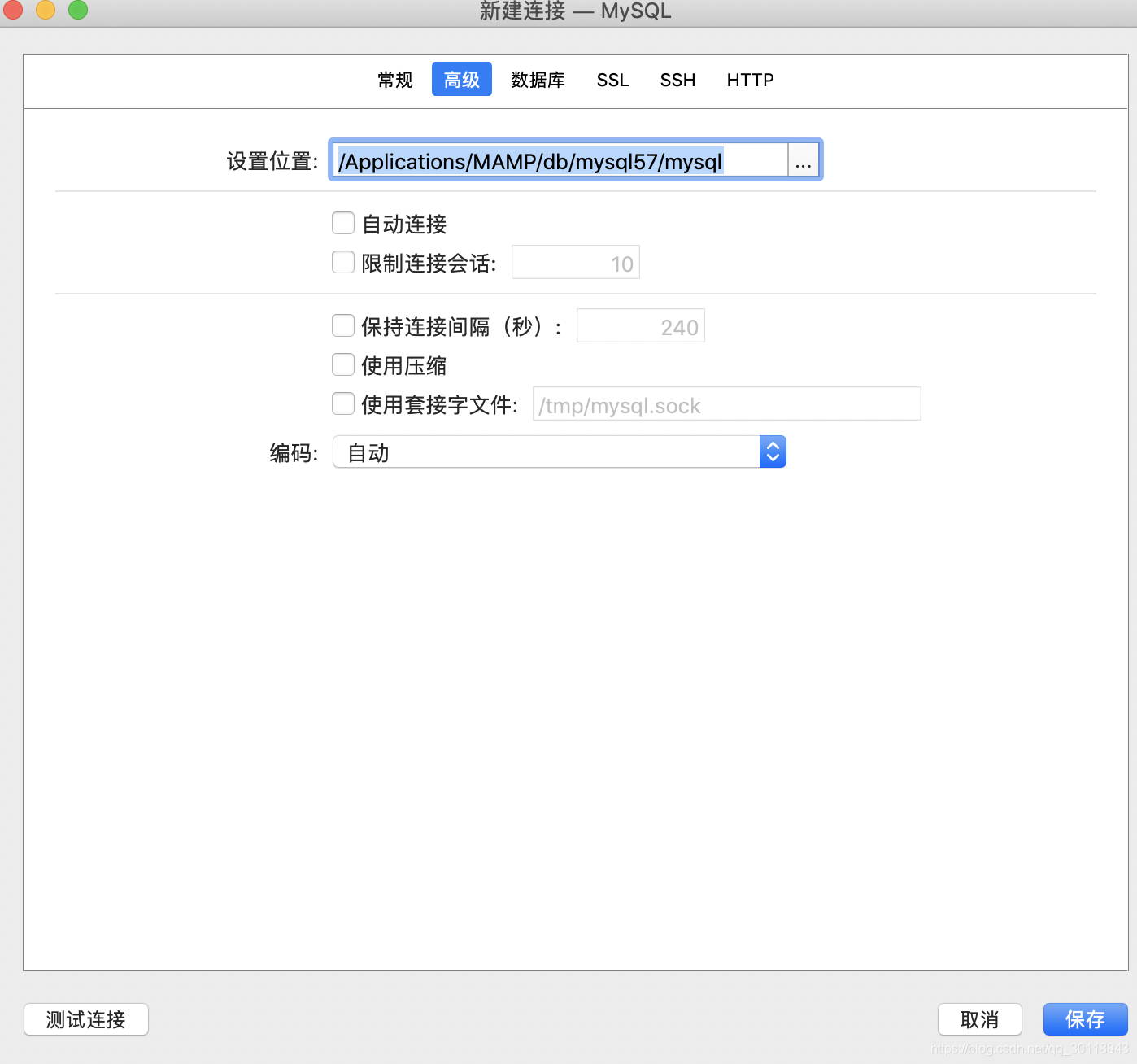Click the 测试连接 button
Screen dimensions: 1137x1064
coord(86,1019)
